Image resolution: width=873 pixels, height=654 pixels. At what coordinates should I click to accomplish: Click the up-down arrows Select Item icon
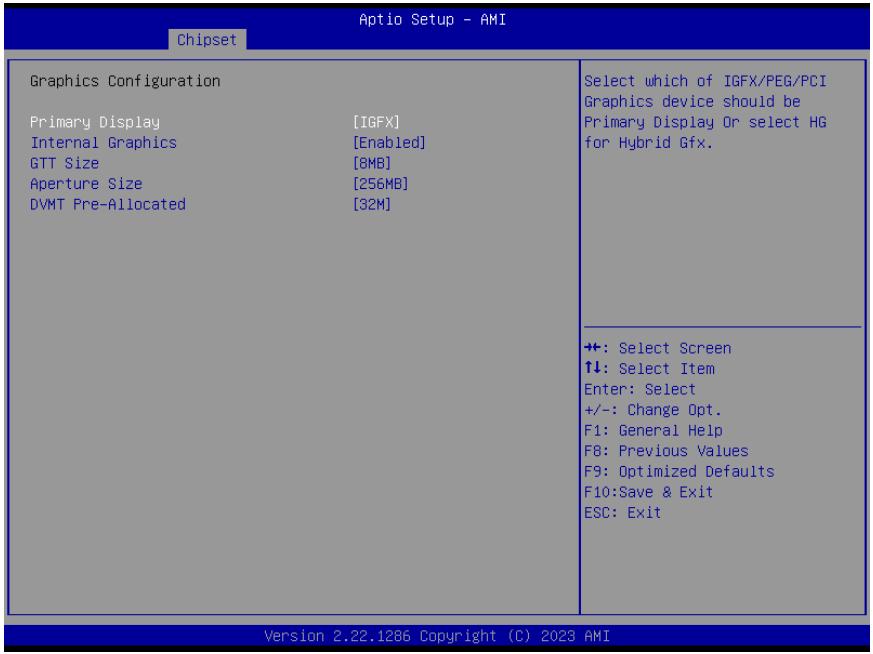[x=592, y=368]
